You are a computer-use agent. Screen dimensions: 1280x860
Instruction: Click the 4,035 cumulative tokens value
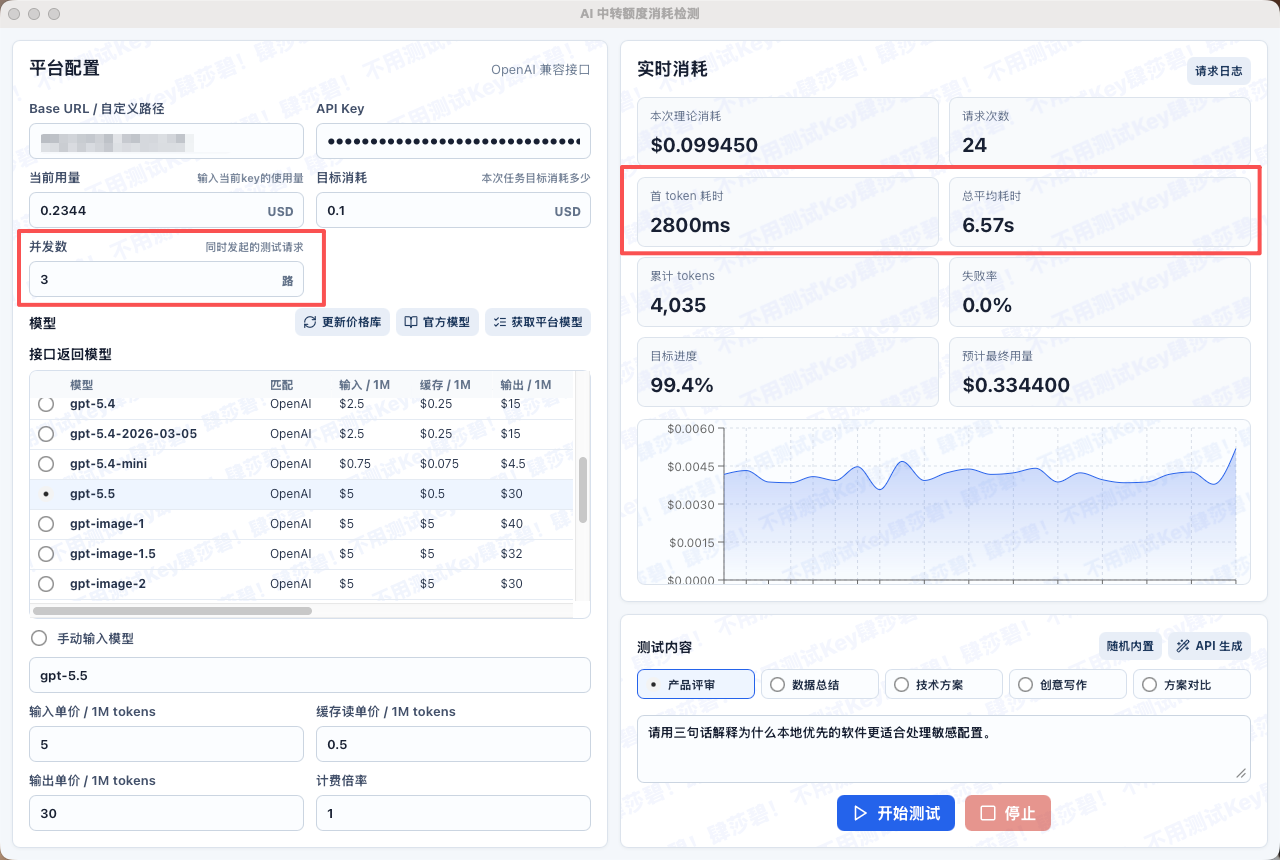pos(678,305)
